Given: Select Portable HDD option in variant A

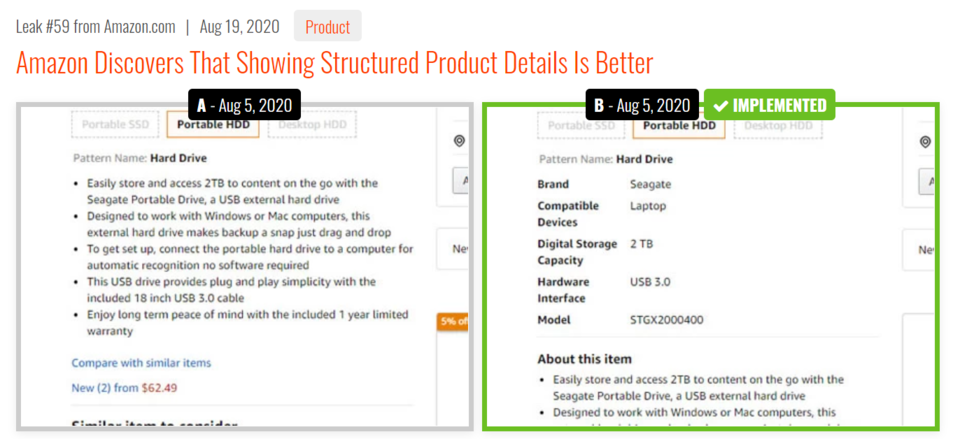Looking at the screenshot, I should pyautogui.click(x=212, y=125).
